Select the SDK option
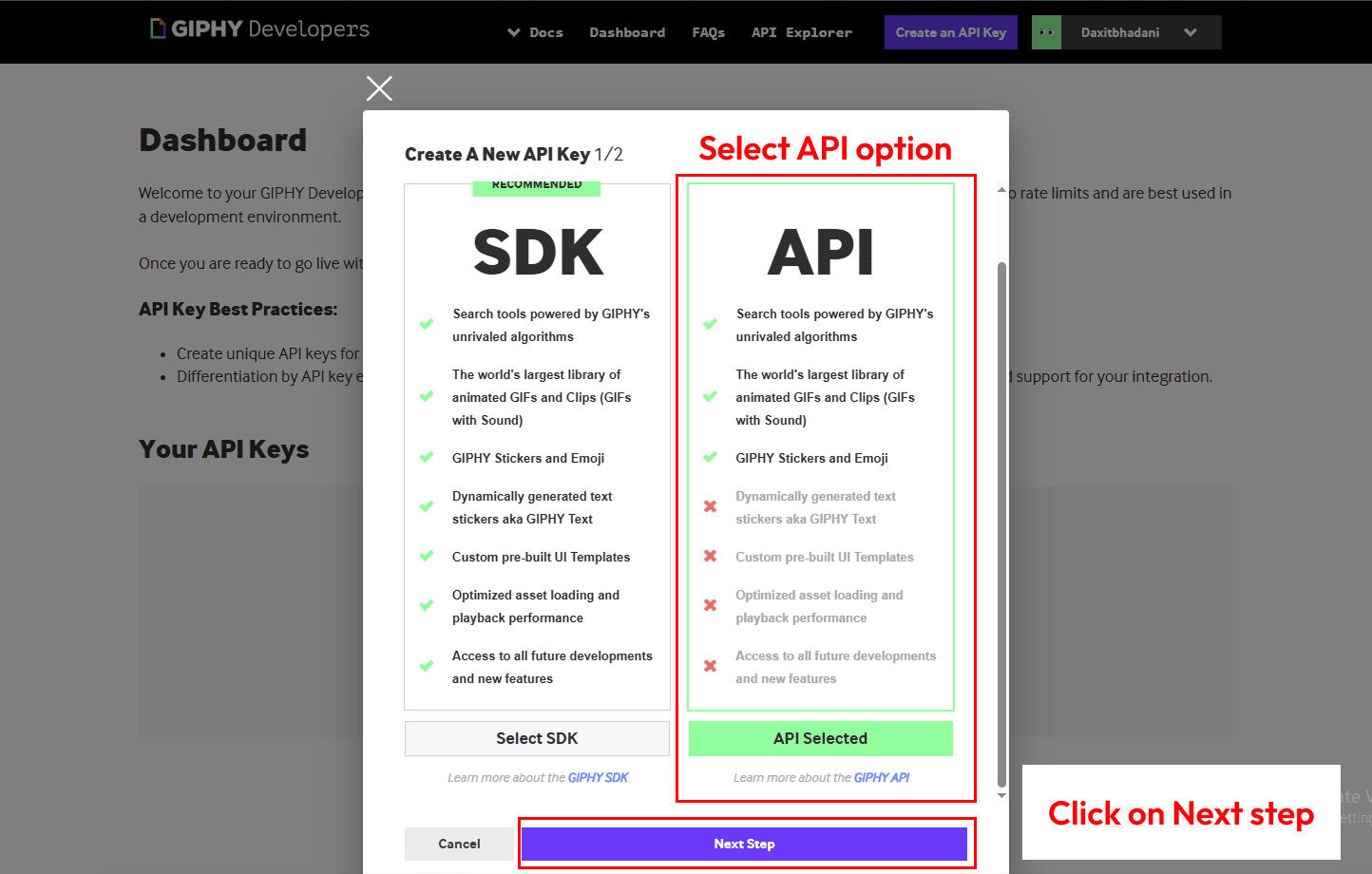This screenshot has width=1372, height=874. click(x=537, y=738)
